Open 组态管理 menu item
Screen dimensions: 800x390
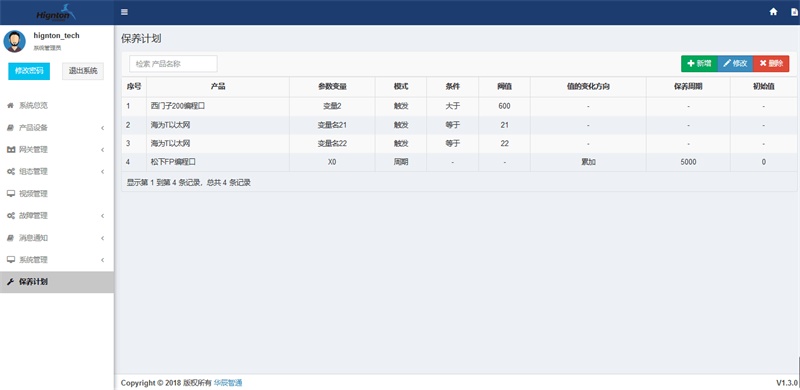pyautogui.click(x=57, y=172)
